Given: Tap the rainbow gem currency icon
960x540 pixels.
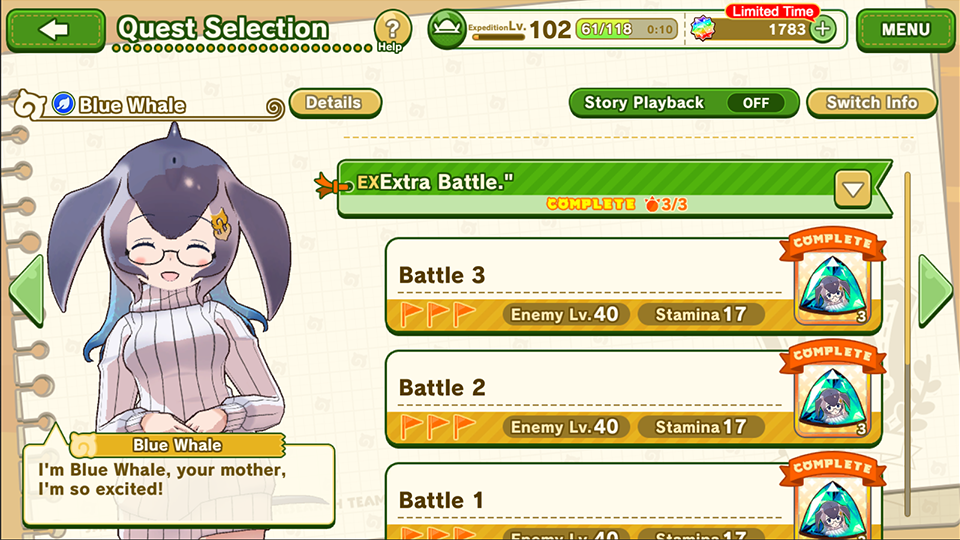Looking at the screenshot, I should click(x=703, y=29).
